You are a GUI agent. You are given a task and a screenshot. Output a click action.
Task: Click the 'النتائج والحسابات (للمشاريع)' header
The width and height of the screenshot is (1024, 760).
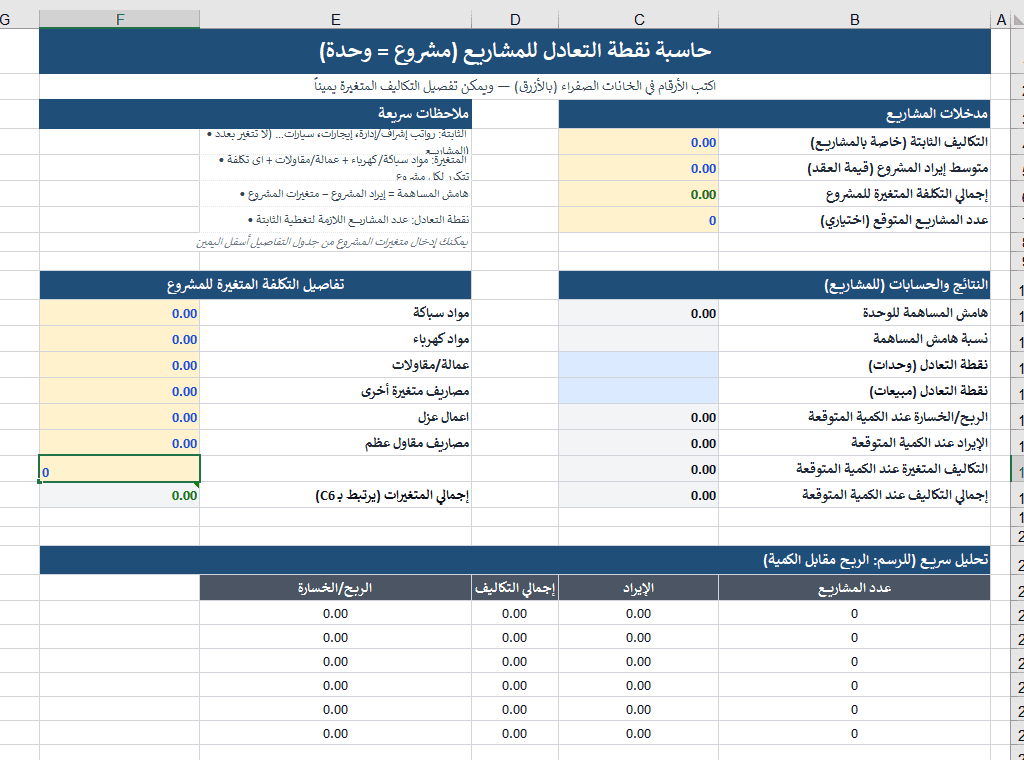click(x=775, y=285)
